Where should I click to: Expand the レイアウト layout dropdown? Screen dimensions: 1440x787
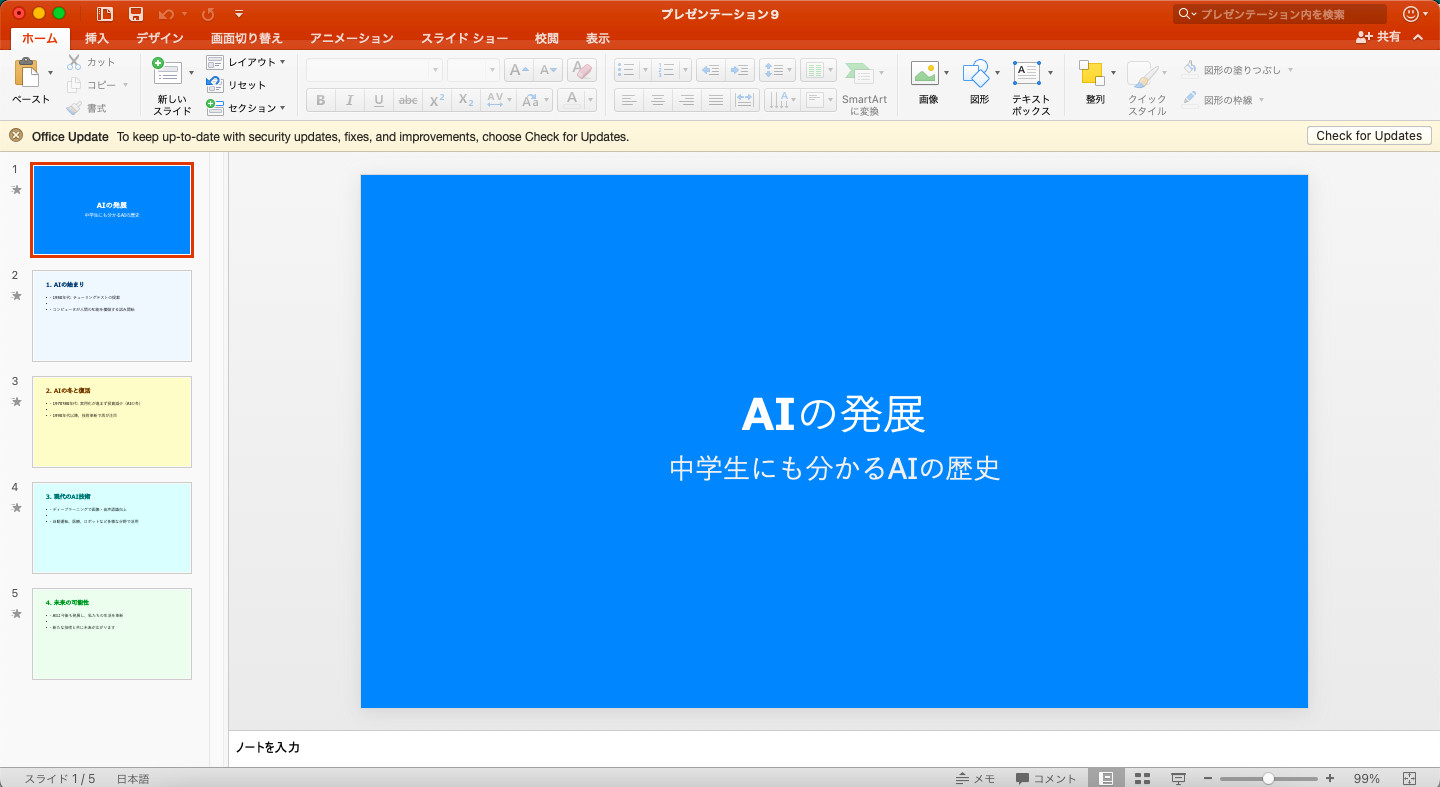point(246,62)
